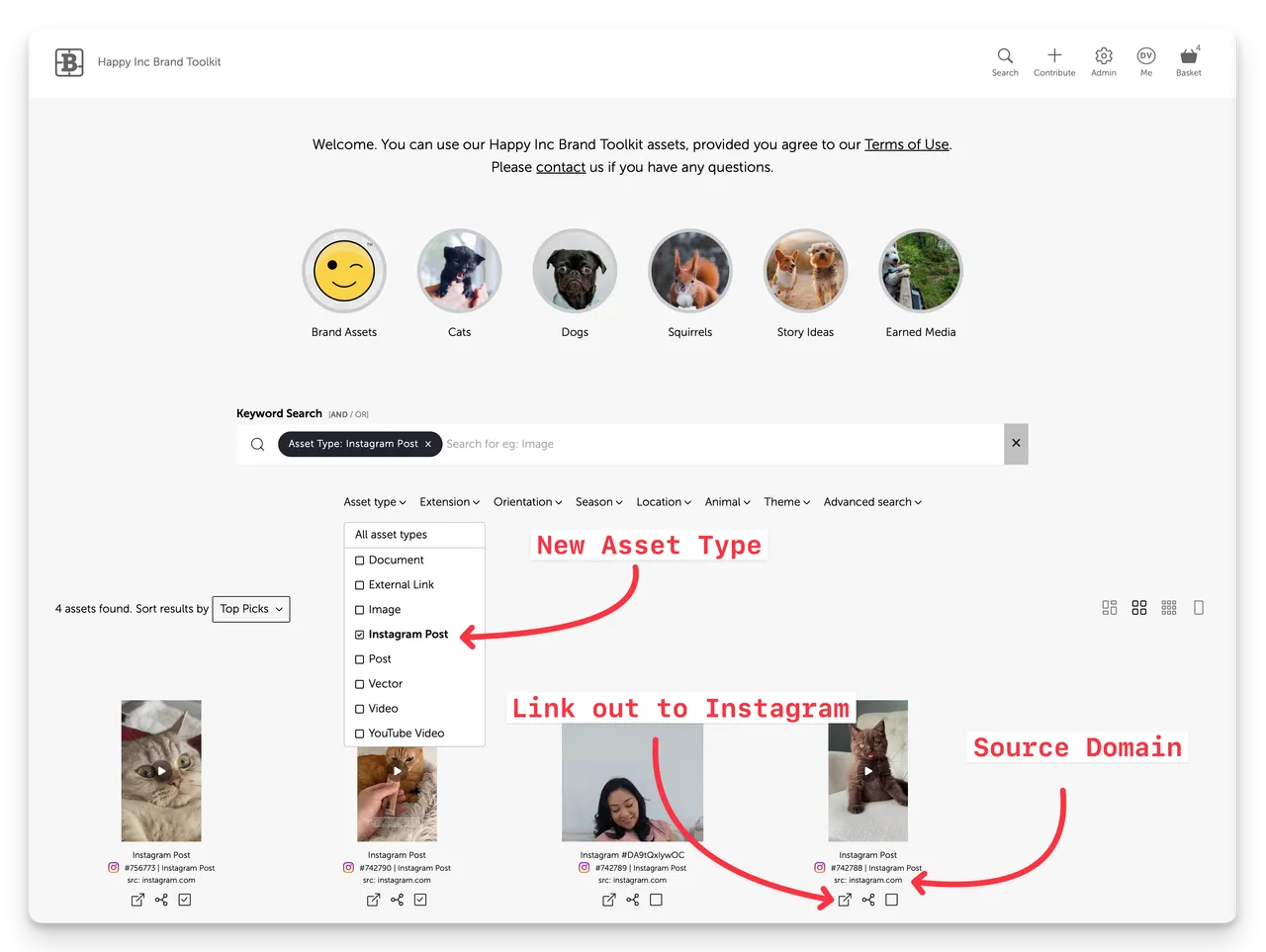Switch to the small grid view icon
Viewport: 1266px width, 952px height.
1169,608
